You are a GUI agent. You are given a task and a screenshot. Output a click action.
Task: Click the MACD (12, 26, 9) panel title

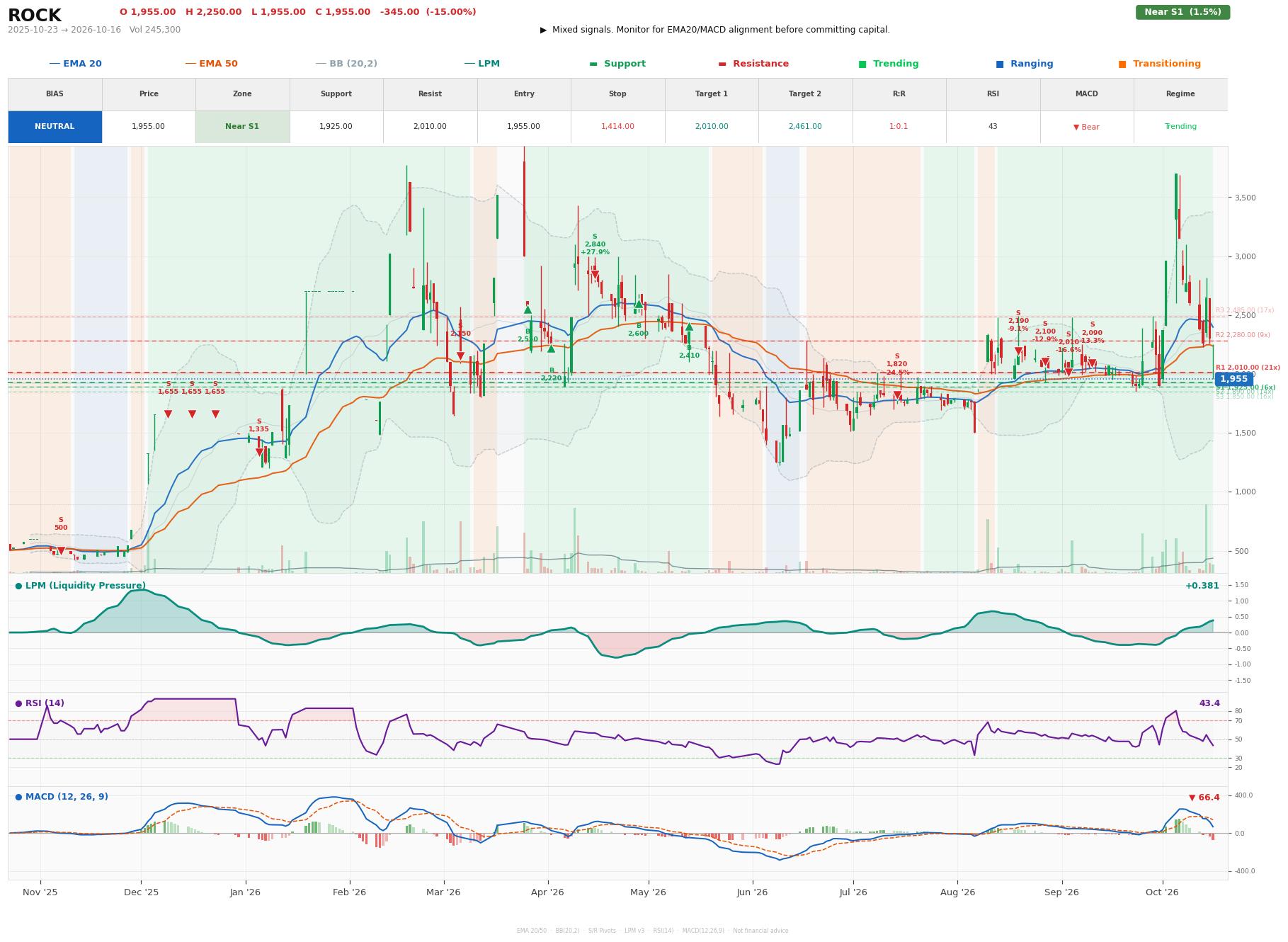tap(62, 797)
